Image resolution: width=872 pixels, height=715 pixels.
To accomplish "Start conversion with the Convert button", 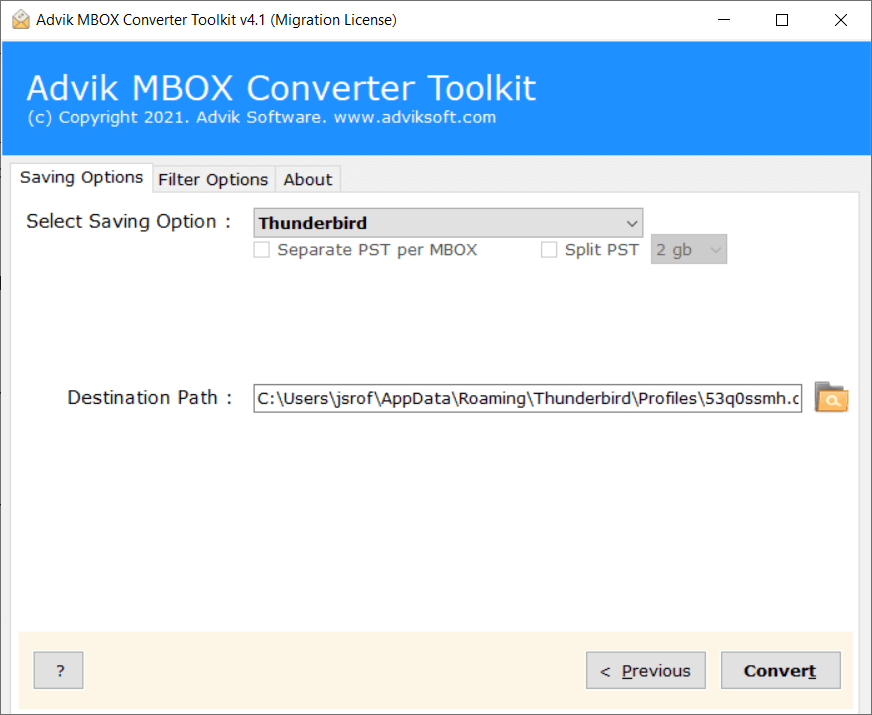I will coord(780,671).
